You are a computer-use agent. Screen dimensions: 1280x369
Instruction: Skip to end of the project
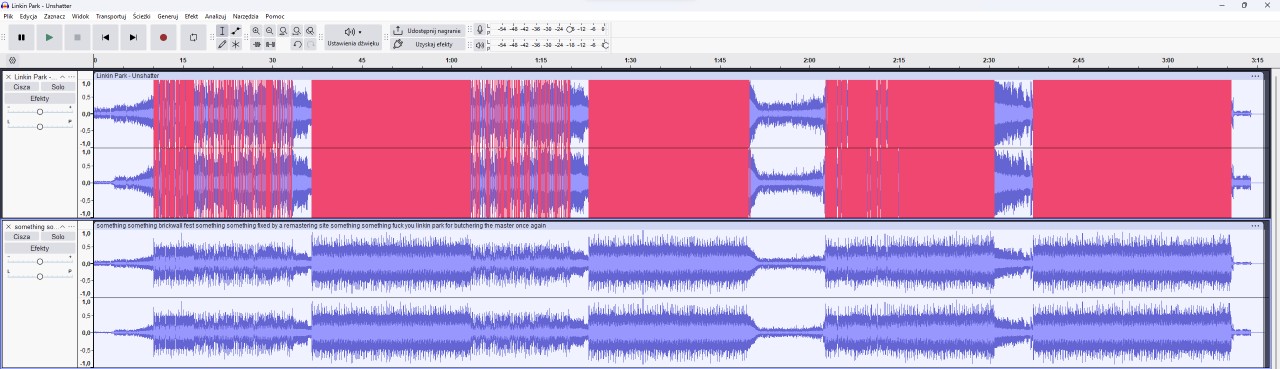coord(133,38)
